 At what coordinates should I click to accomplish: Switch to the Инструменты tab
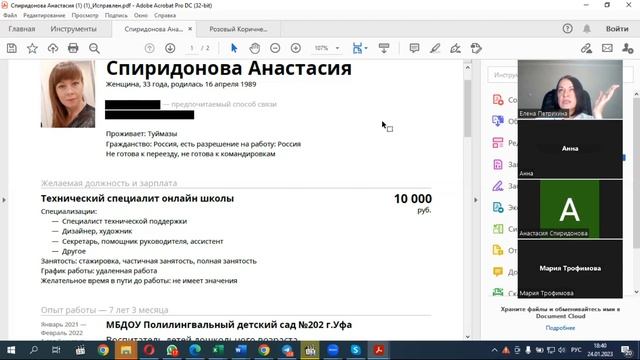73,29
